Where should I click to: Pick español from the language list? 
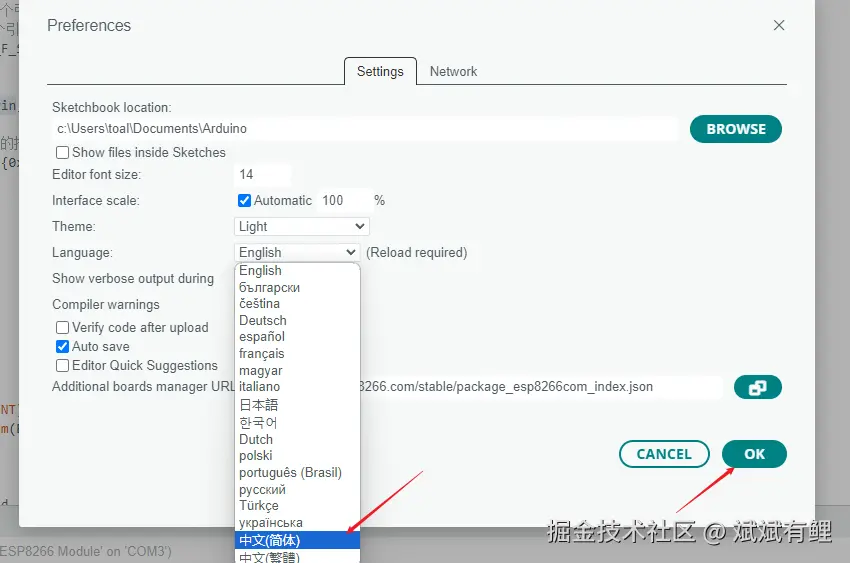(x=298, y=337)
